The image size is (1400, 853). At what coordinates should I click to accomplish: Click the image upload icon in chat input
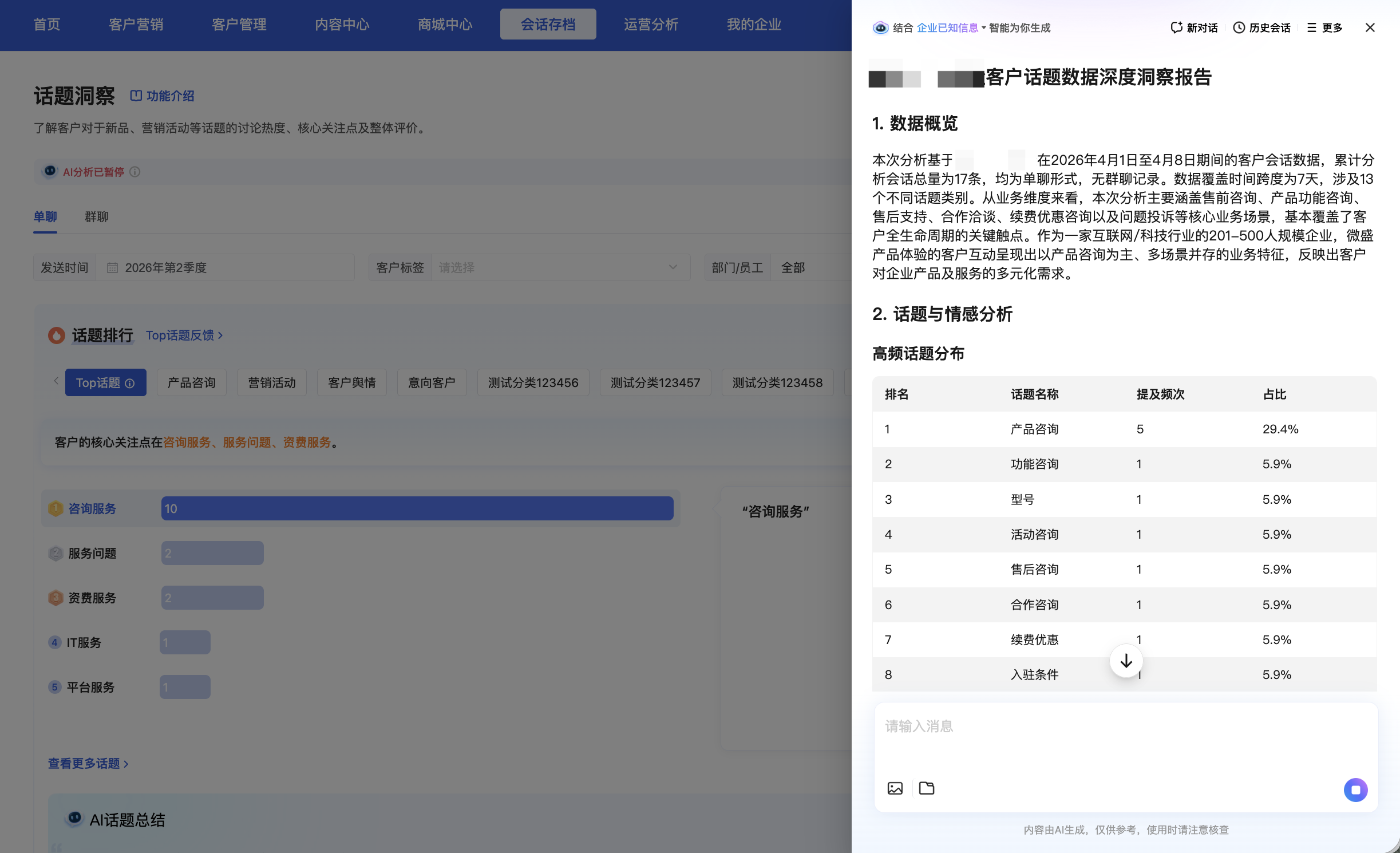click(895, 788)
